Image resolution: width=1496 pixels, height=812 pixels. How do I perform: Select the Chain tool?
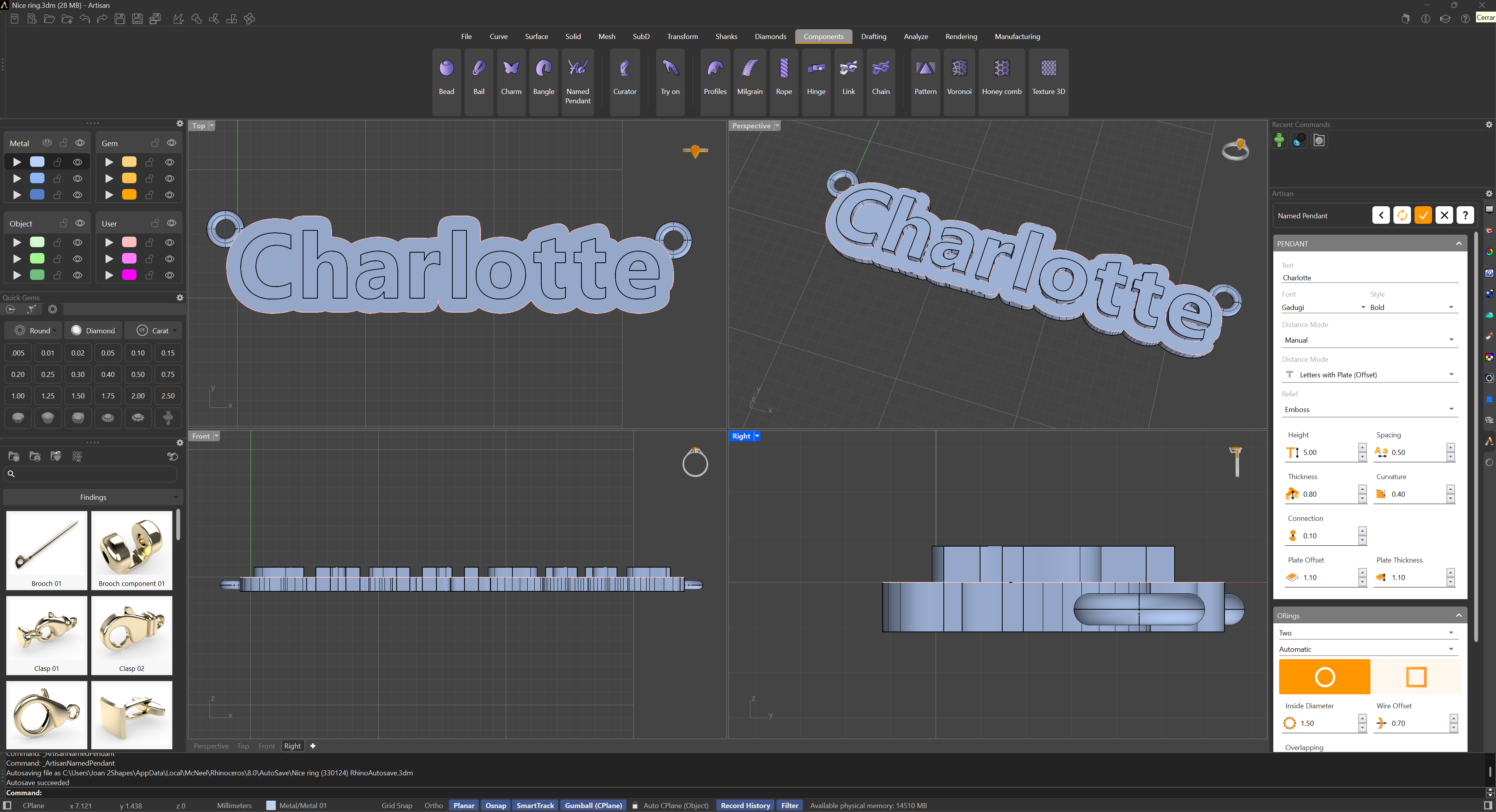pos(881,81)
